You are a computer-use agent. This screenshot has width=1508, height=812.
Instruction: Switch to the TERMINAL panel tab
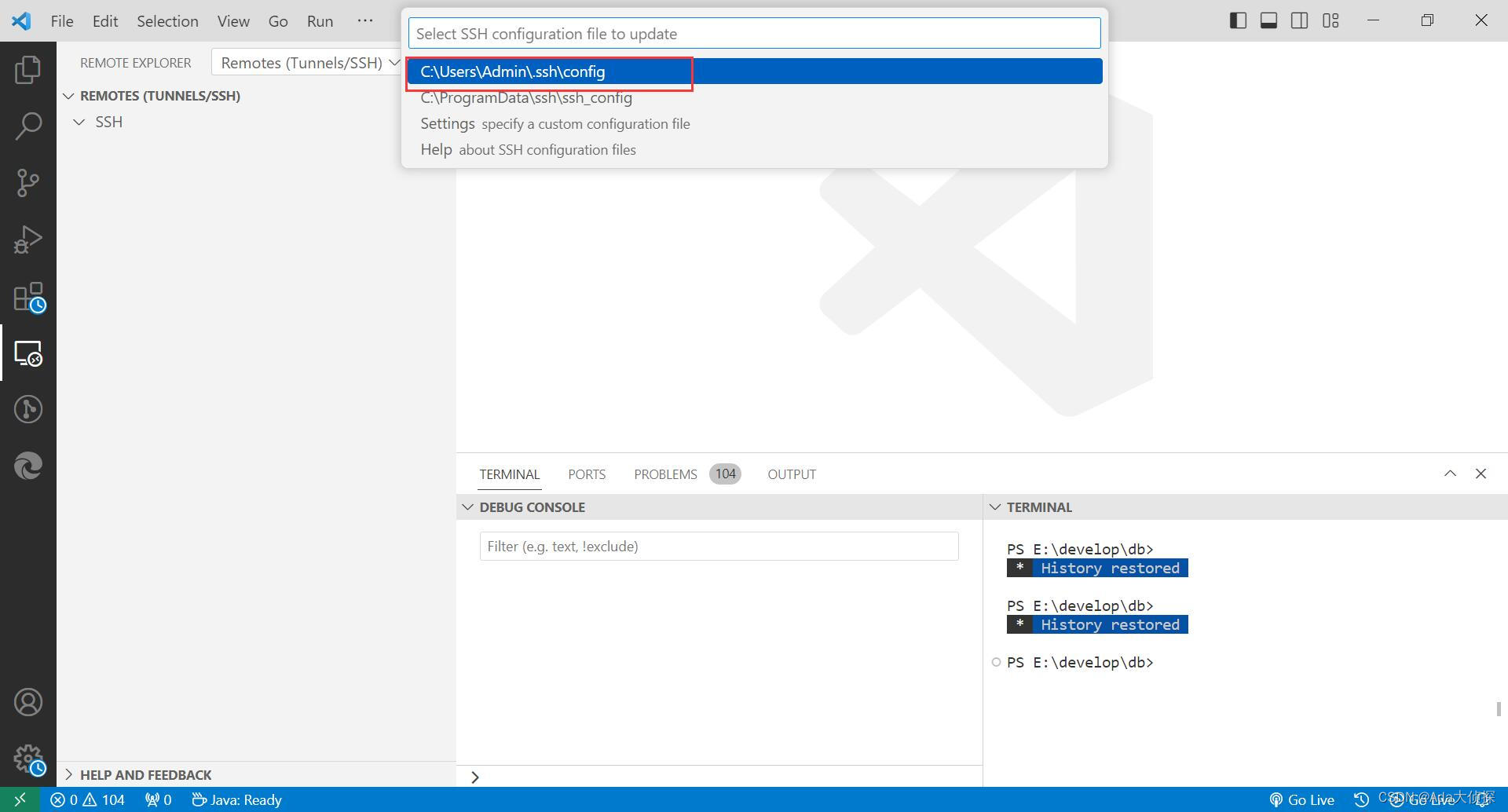pyautogui.click(x=510, y=474)
